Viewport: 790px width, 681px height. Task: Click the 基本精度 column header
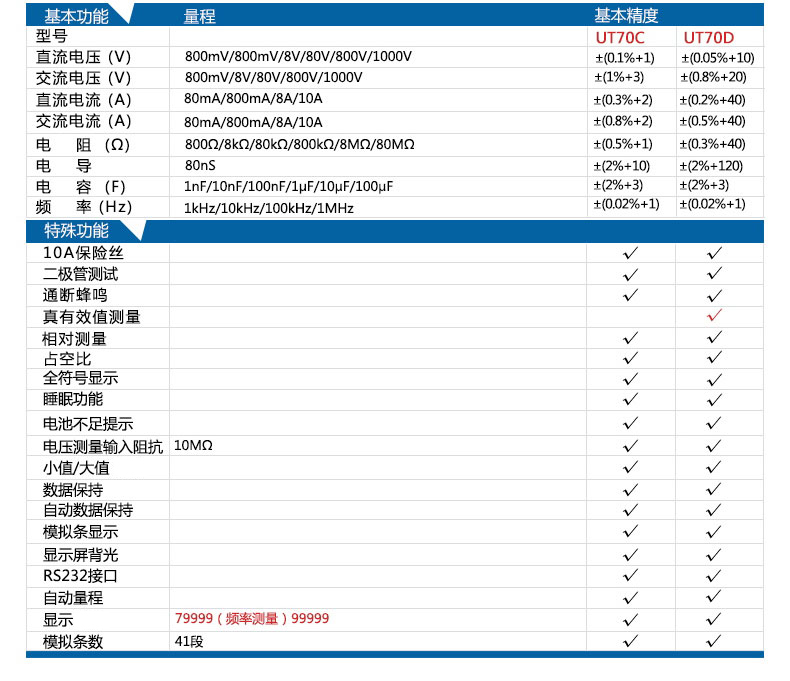point(626,16)
